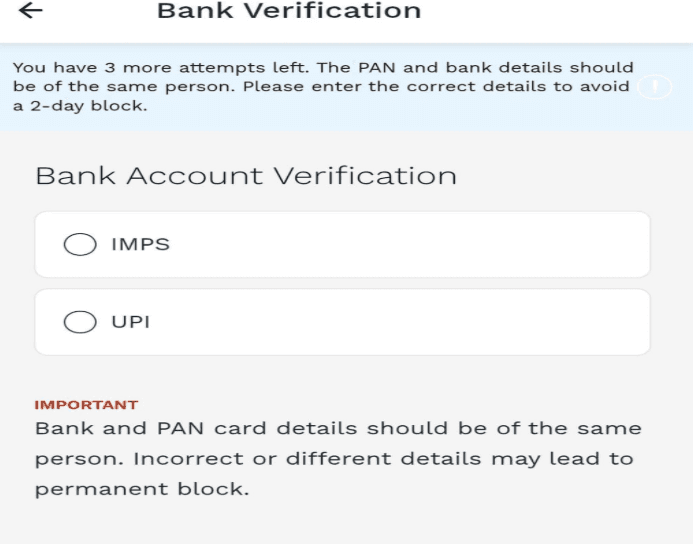
Task: Click the 'permanent block' warning text
Action: point(142,489)
